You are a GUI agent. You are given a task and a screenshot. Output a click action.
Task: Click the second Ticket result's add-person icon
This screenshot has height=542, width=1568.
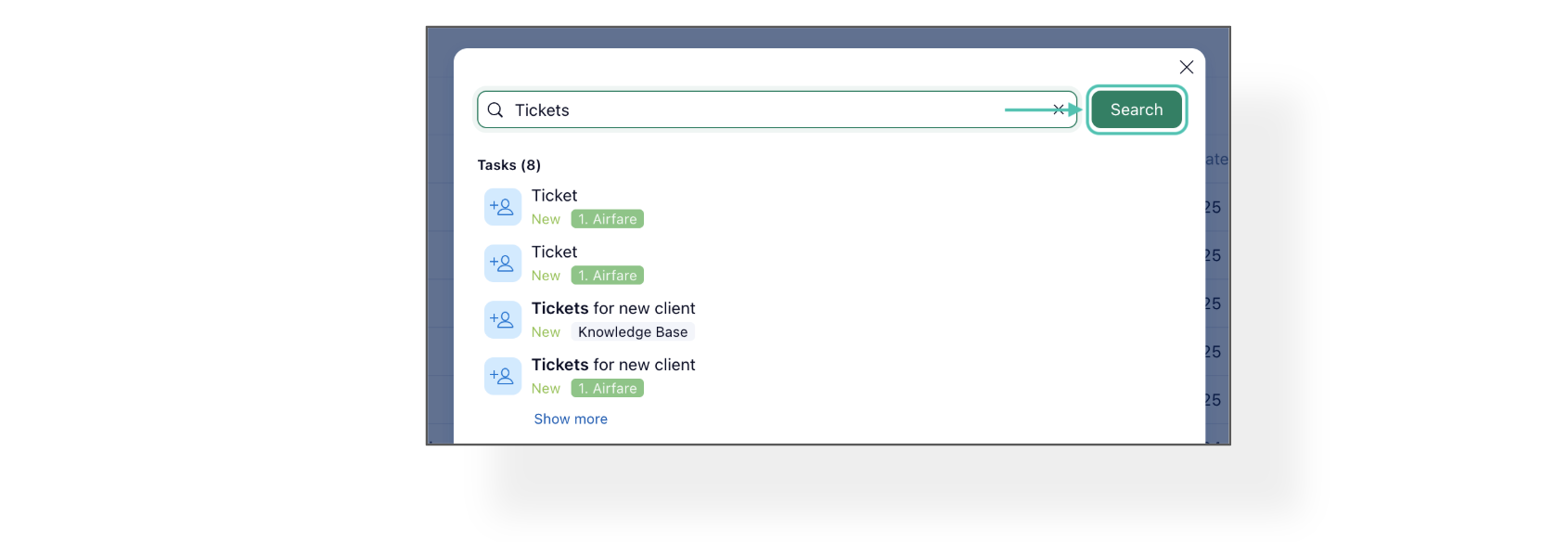(x=502, y=264)
